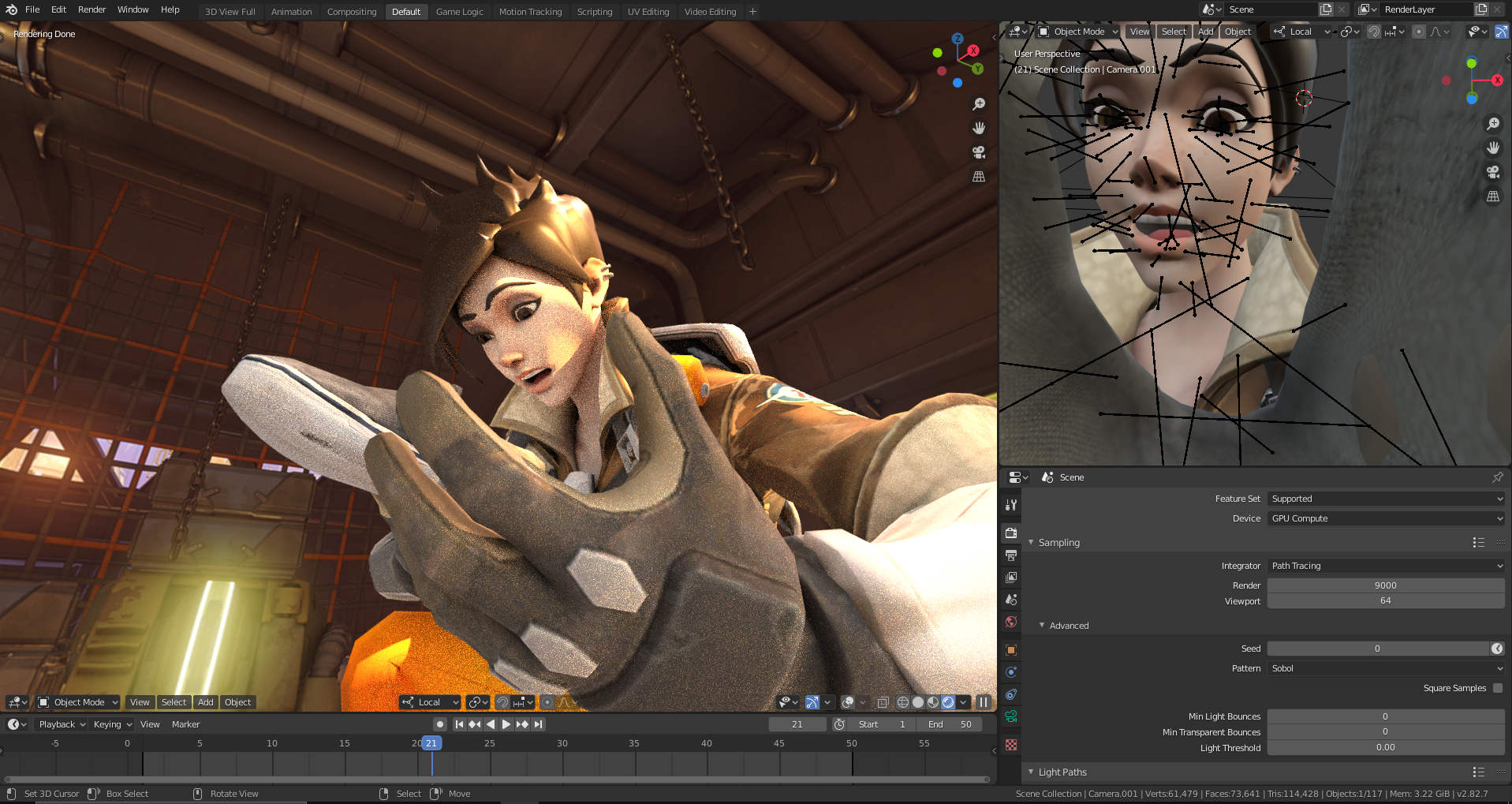Click pan hand icon in right viewport
This screenshot has width=1512, height=804.
coord(1493,148)
